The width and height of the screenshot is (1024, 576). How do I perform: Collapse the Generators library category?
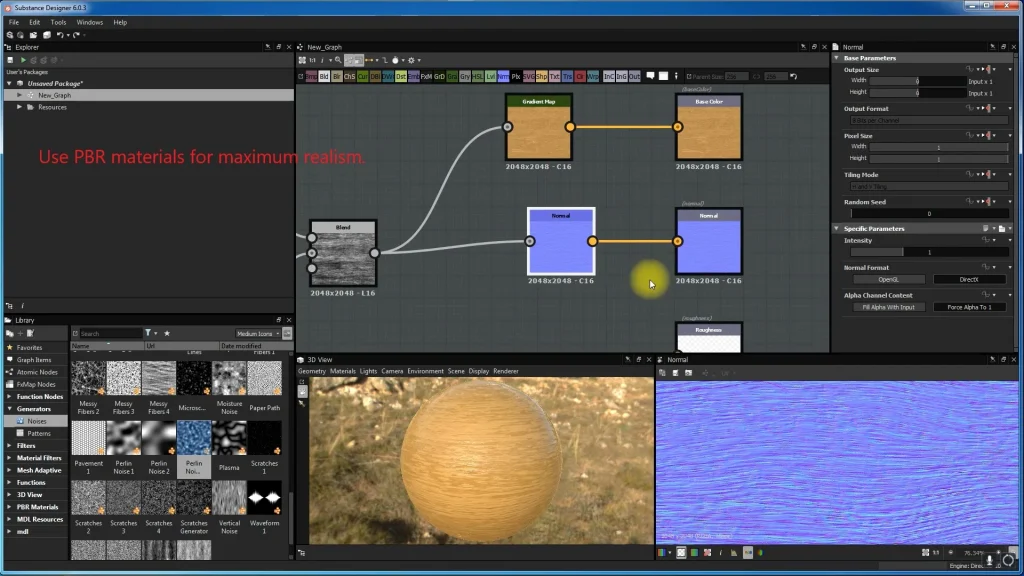coord(9,409)
